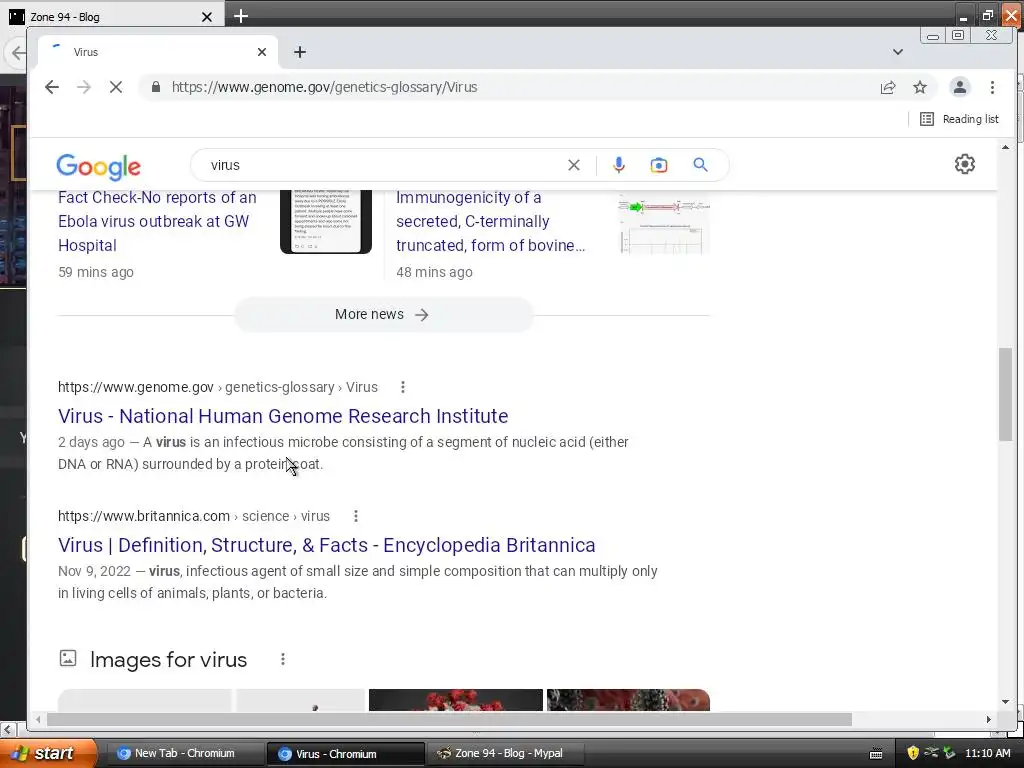
Task: Click the horizontal scrollbar thumb
Action: tap(449, 720)
